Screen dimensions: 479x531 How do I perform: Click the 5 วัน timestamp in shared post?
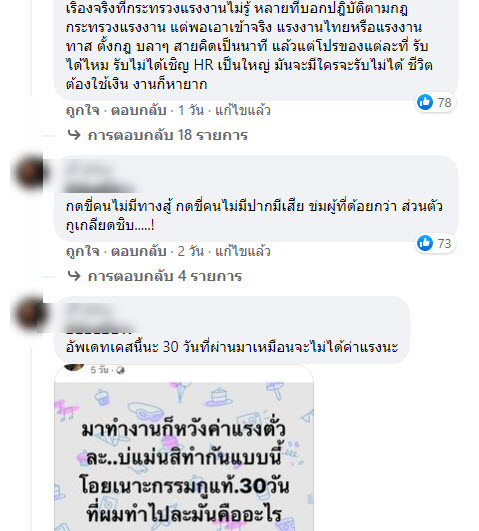[99, 370]
